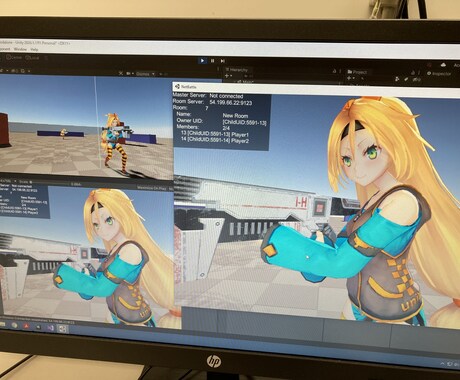460x380 pixels.
Task: Open the Window menu
Action: (20, 49)
